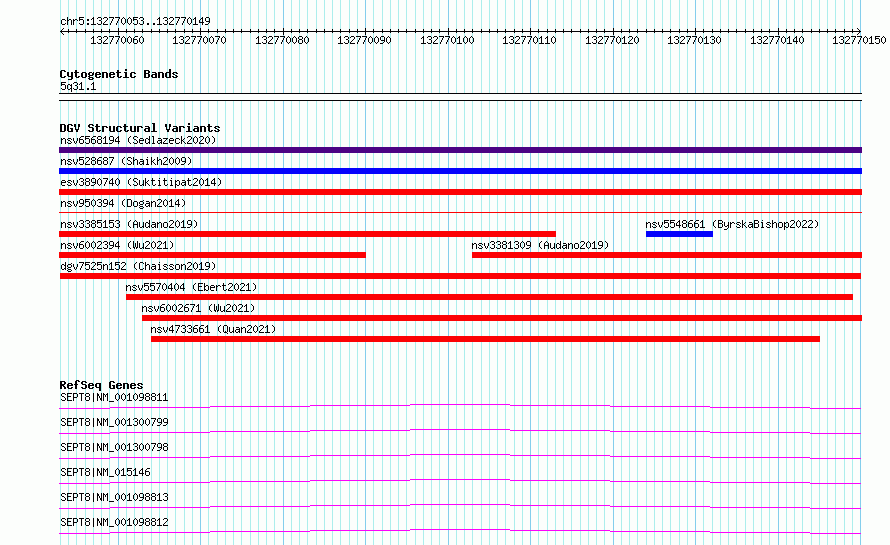Open dgv7525n152 (Chaisson2019) variant label
The width and height of the screenshot is (890, 545).
138,266
